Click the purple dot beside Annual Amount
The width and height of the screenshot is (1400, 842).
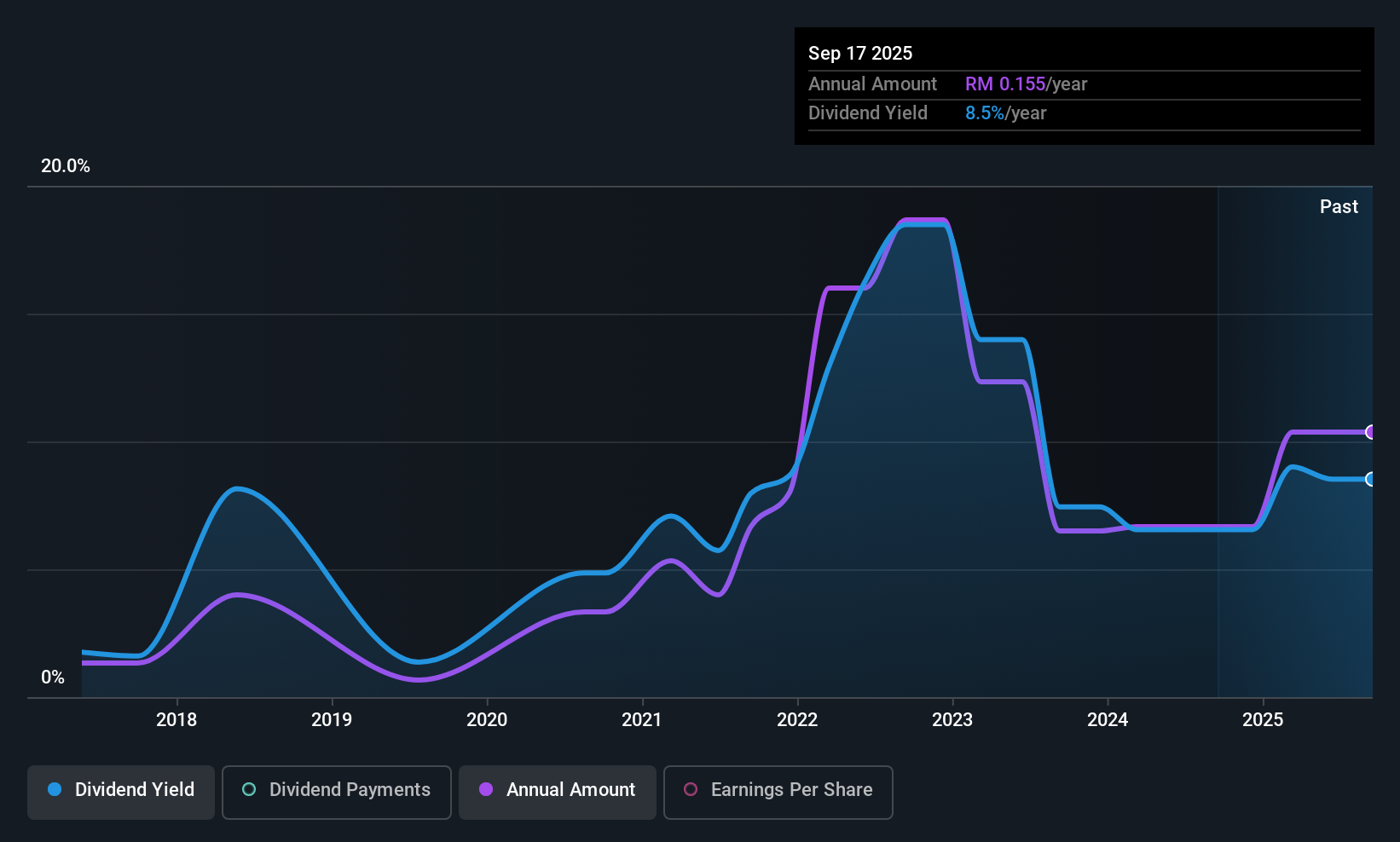486,790
